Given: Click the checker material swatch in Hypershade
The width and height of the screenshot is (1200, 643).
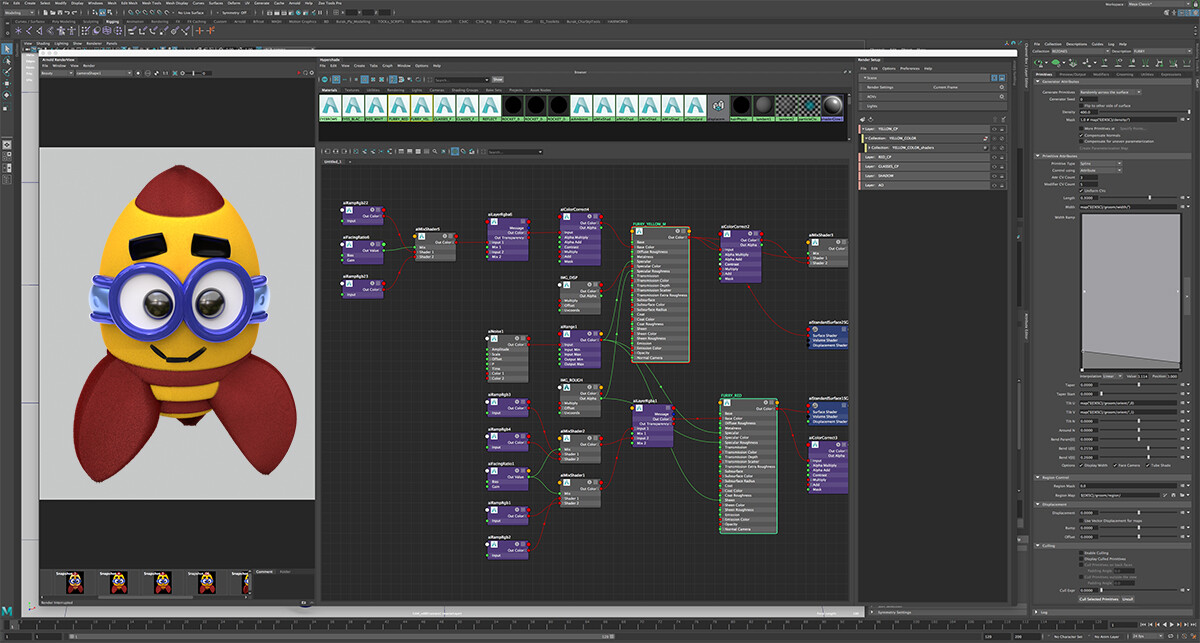Looking at the screenshot, I should 784,107.
